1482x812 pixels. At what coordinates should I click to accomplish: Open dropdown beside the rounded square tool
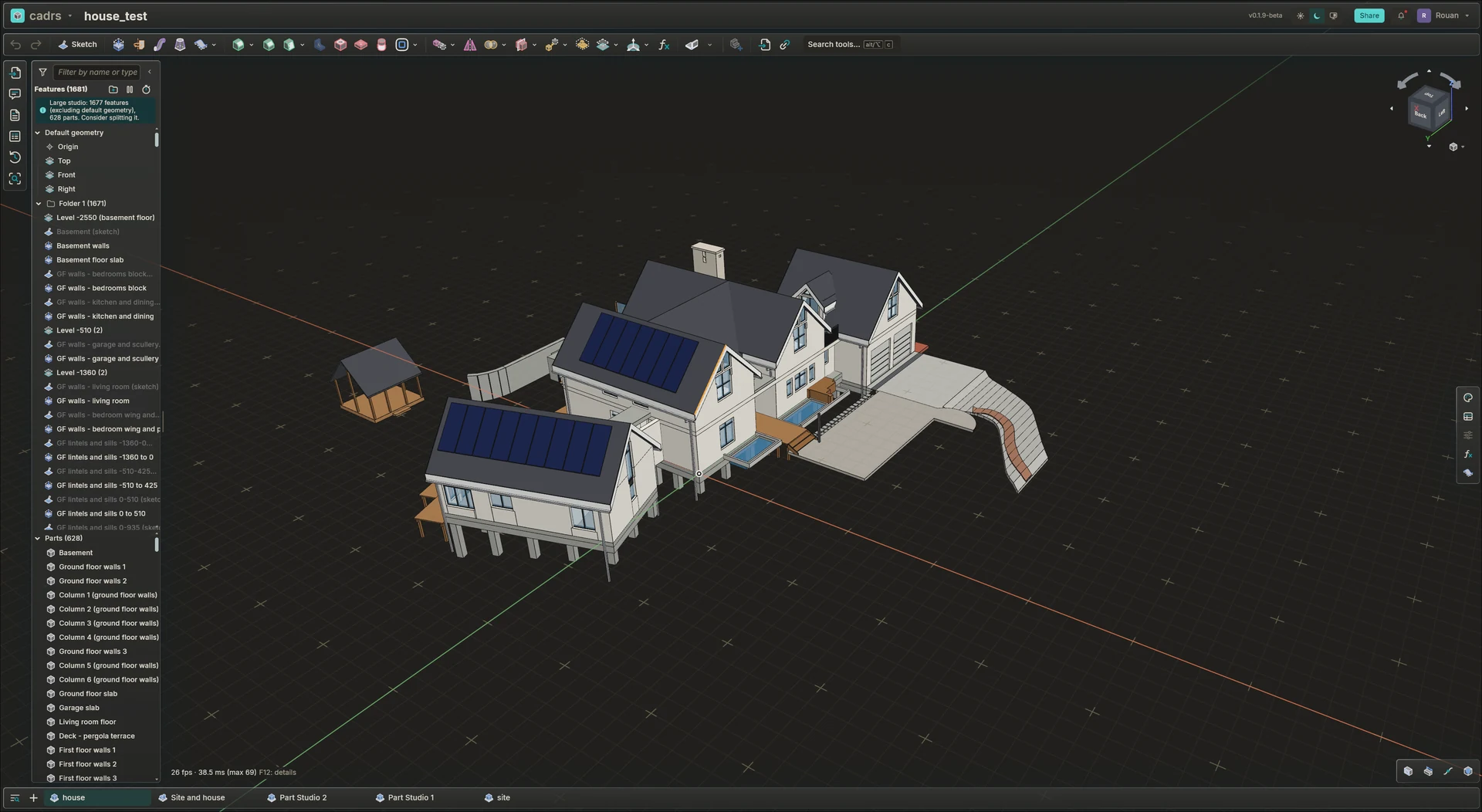[415, 45]
